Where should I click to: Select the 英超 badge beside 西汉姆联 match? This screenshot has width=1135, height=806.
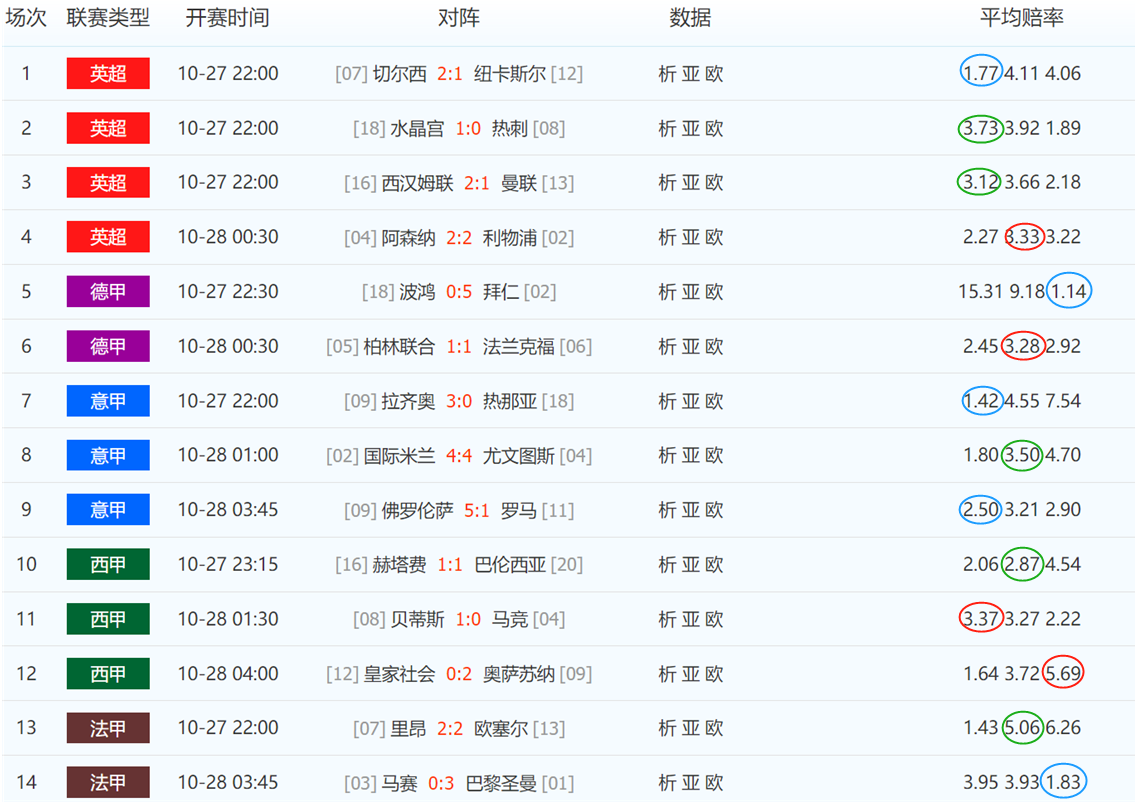[x=108, y=182]
